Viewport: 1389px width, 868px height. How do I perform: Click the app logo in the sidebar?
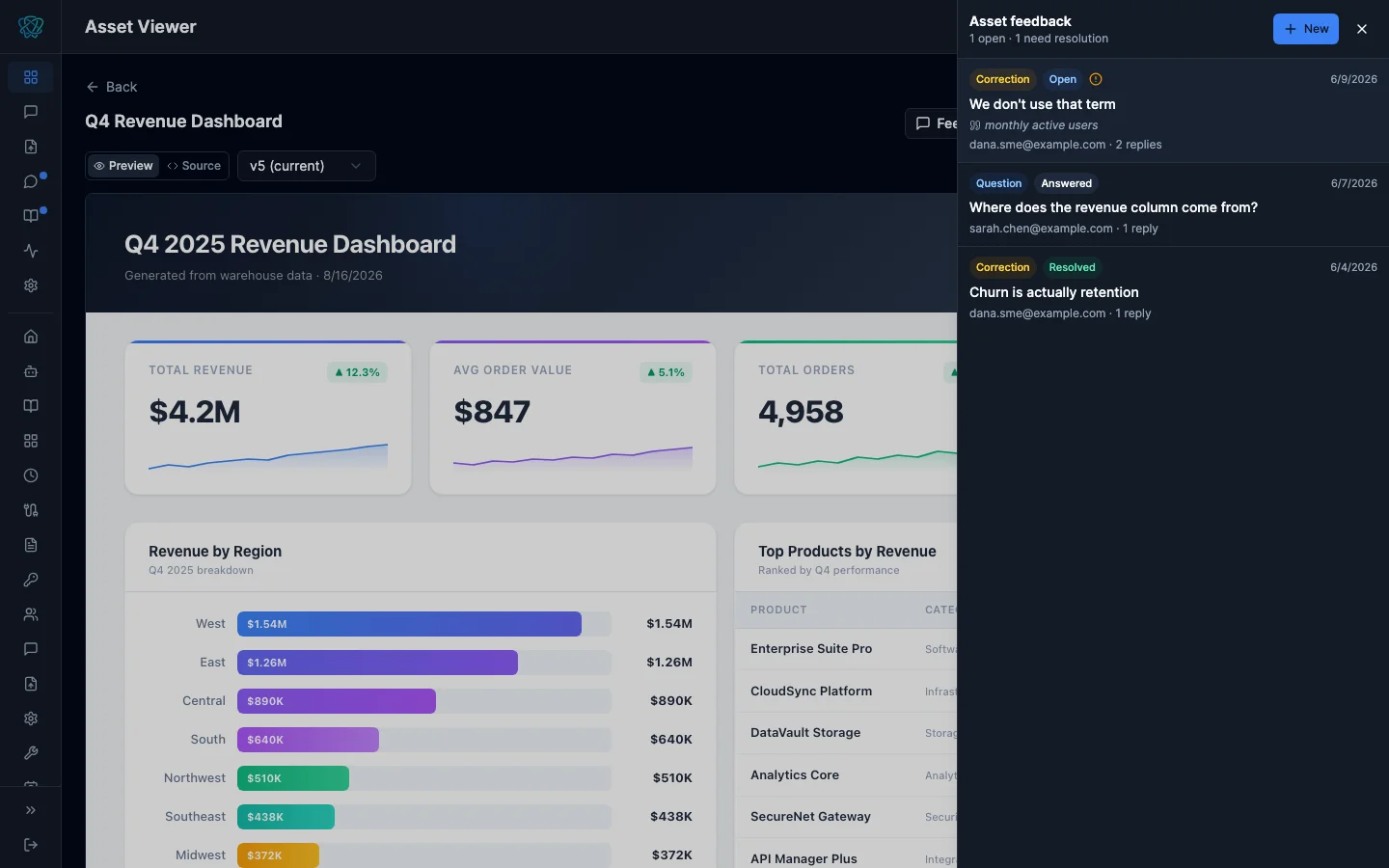31,27
